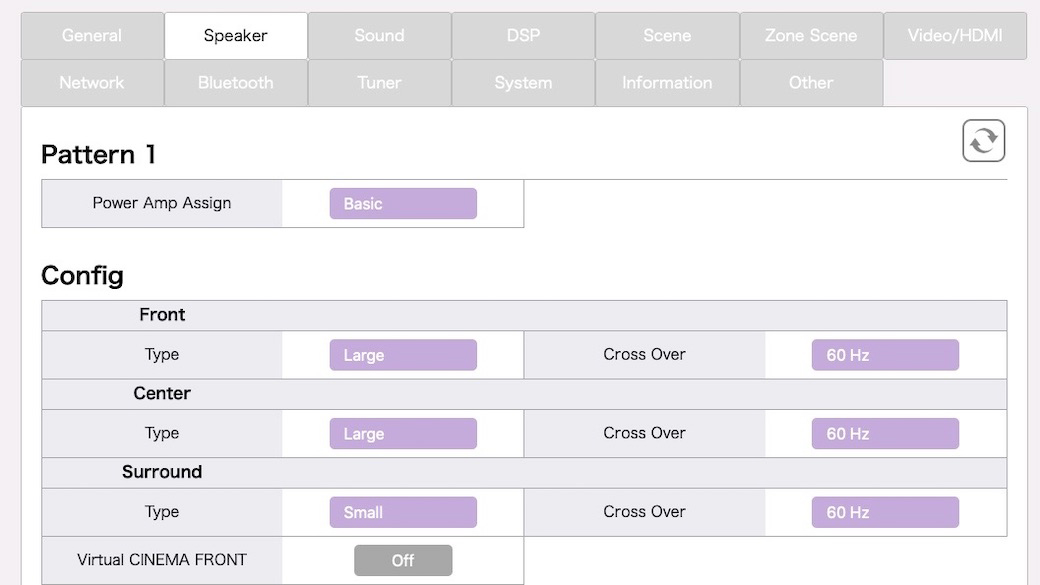
Task: Click the Virtual CINEMA FRONT label
Action: [162, 560]
